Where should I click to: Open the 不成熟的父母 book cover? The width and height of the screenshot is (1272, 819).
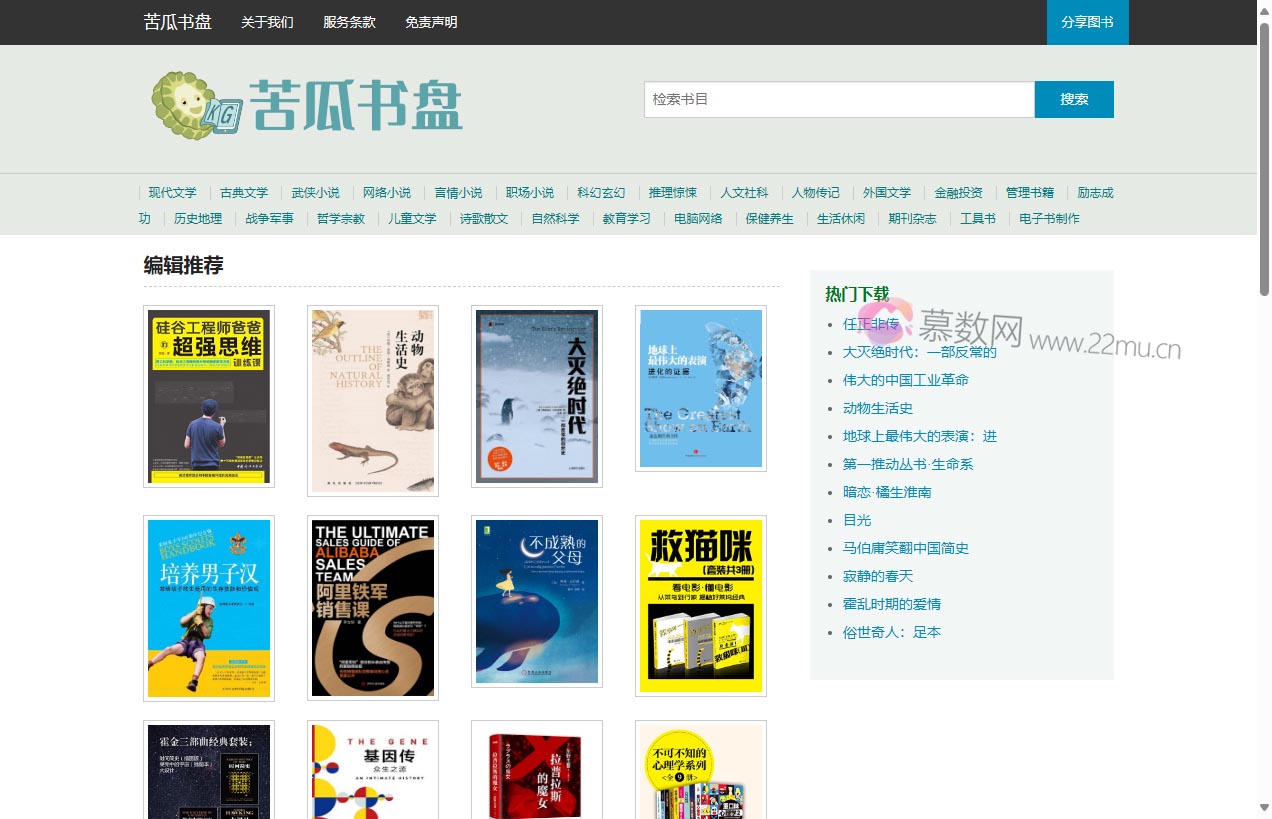click(537, 601)
